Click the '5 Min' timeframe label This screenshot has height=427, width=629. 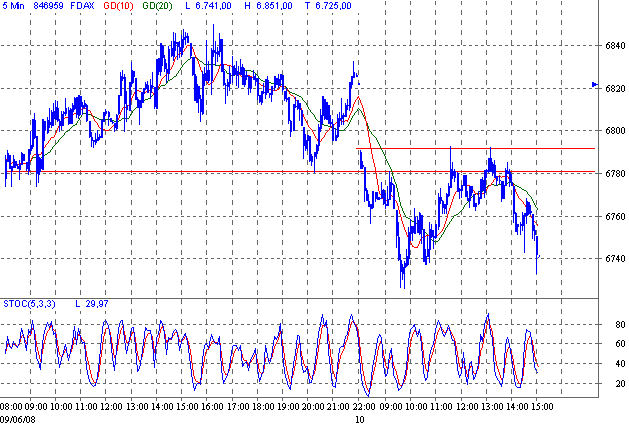tap(13, 6)
